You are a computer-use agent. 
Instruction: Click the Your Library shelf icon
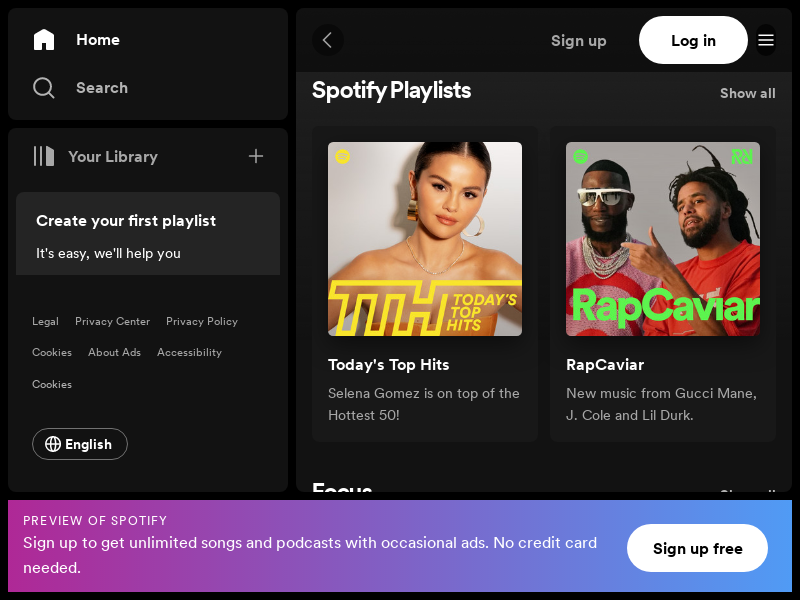click(44, 156)
